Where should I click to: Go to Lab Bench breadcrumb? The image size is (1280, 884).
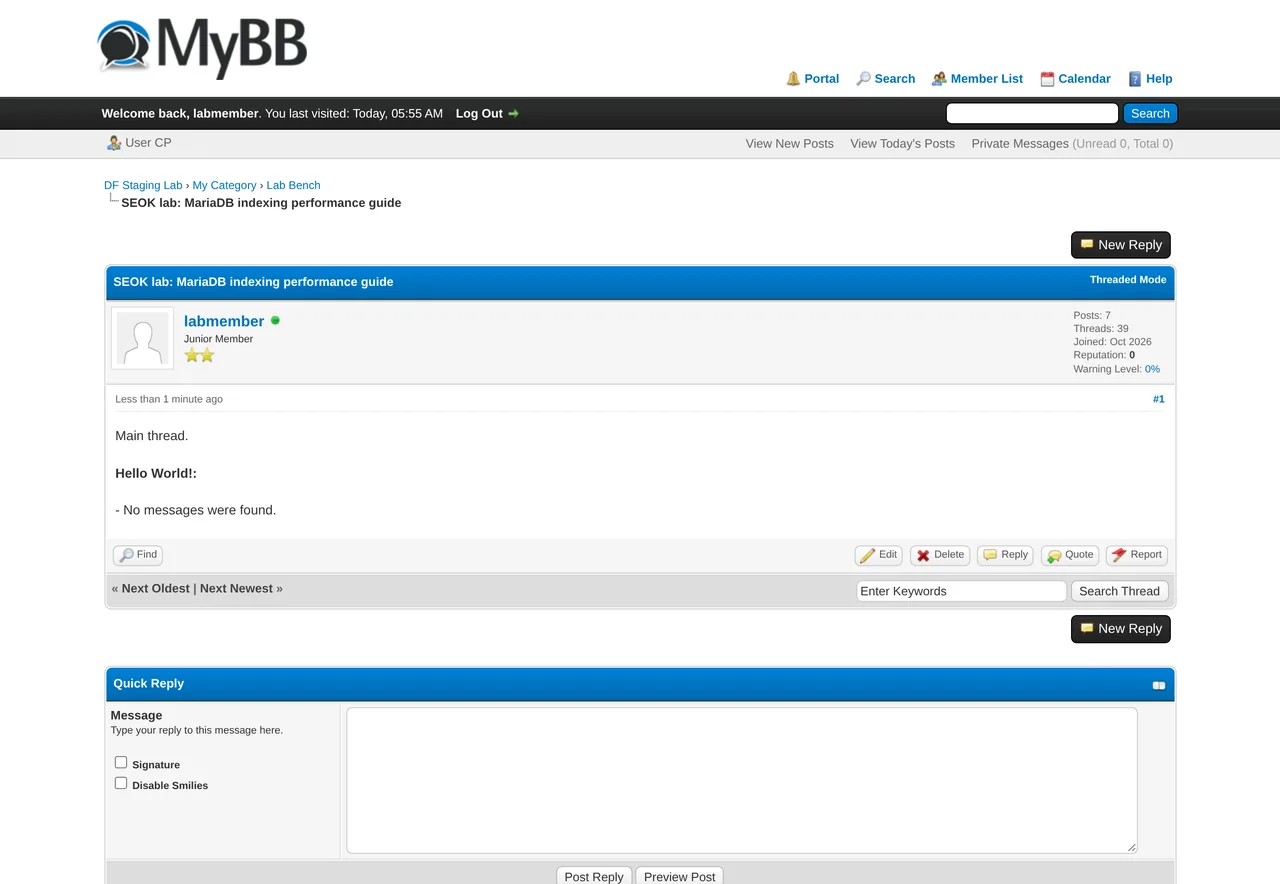(293, 185)
